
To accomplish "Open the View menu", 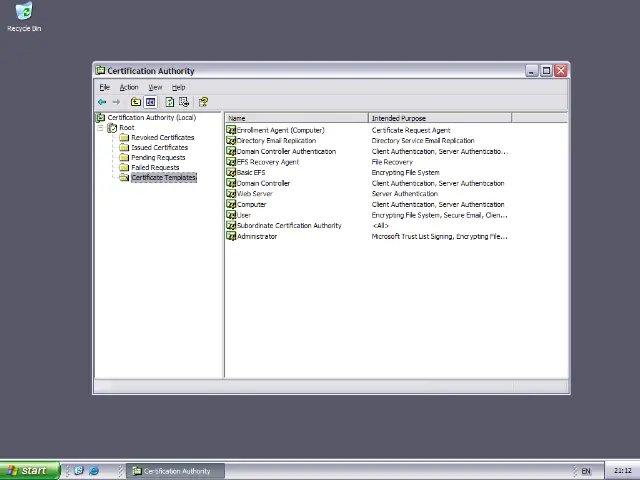I will click(155, 87).
